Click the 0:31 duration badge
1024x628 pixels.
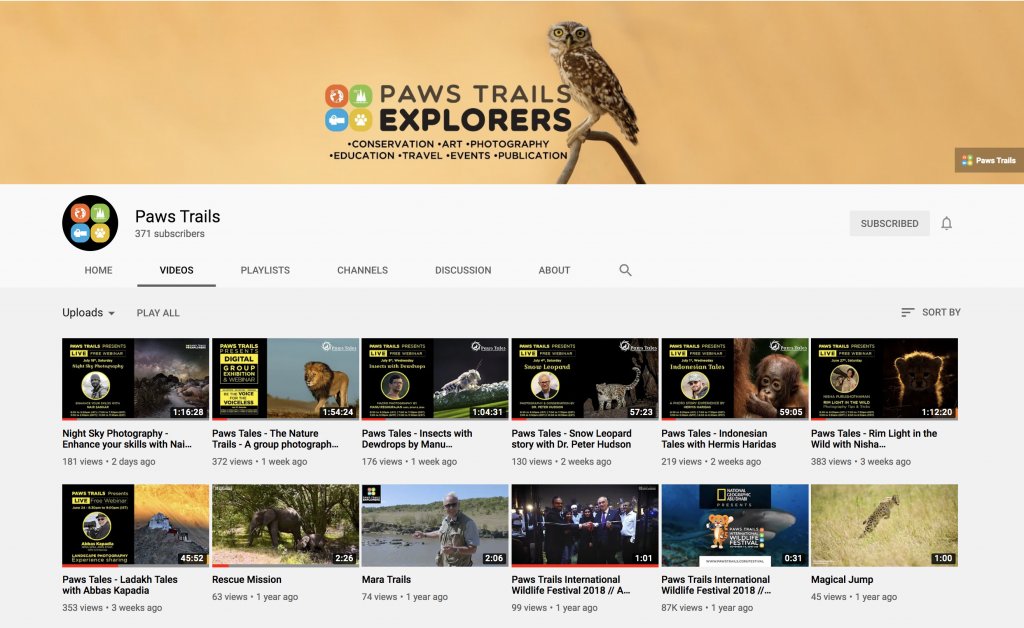(793, 558)
